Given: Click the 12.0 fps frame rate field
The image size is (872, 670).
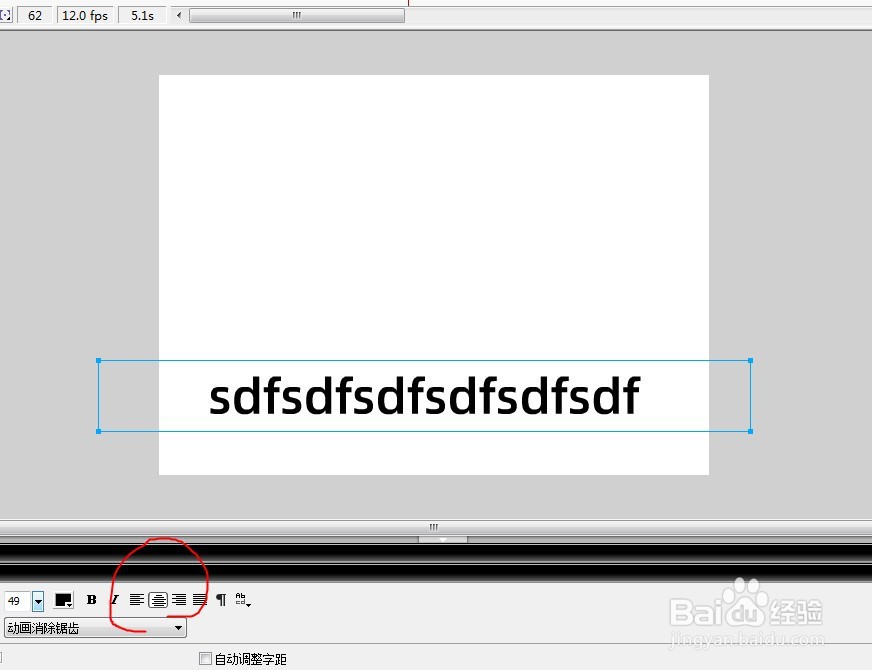Looking at the screenshot, I should pos(84,15).
